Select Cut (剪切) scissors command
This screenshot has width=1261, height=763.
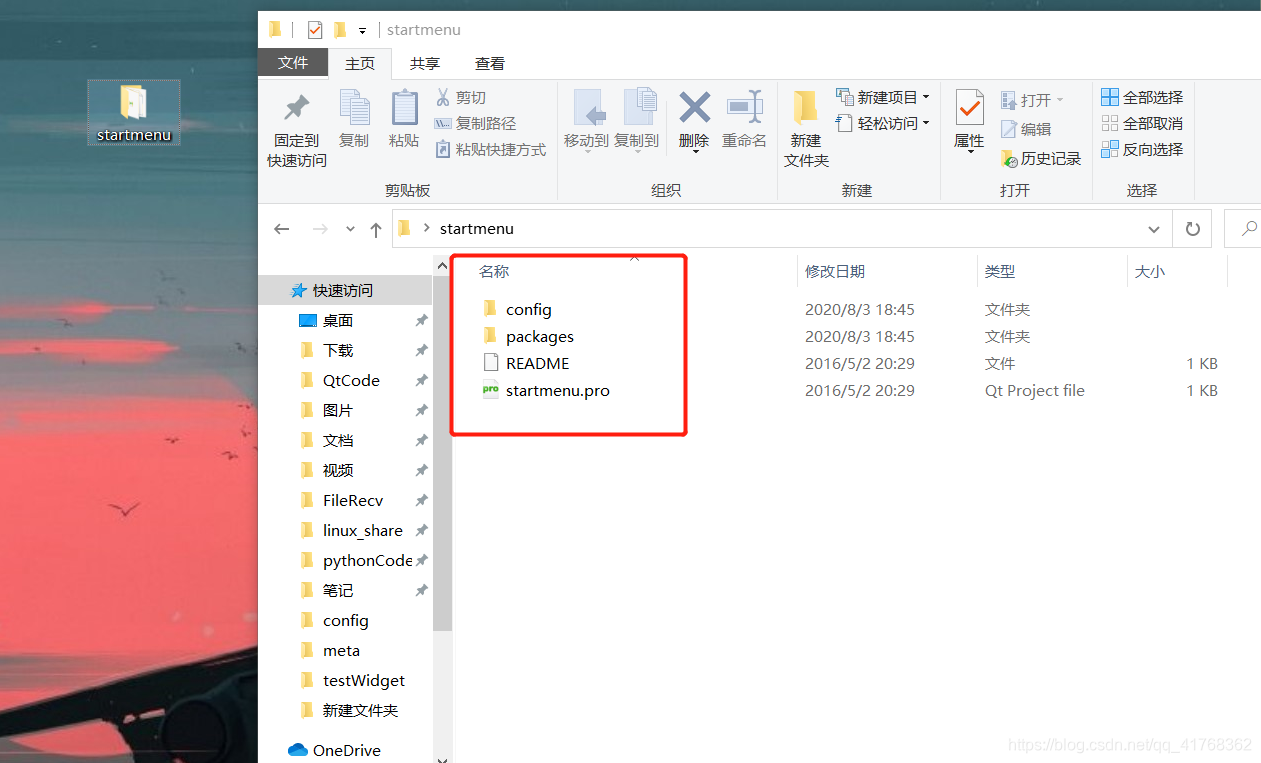click(x=460, y=97)
